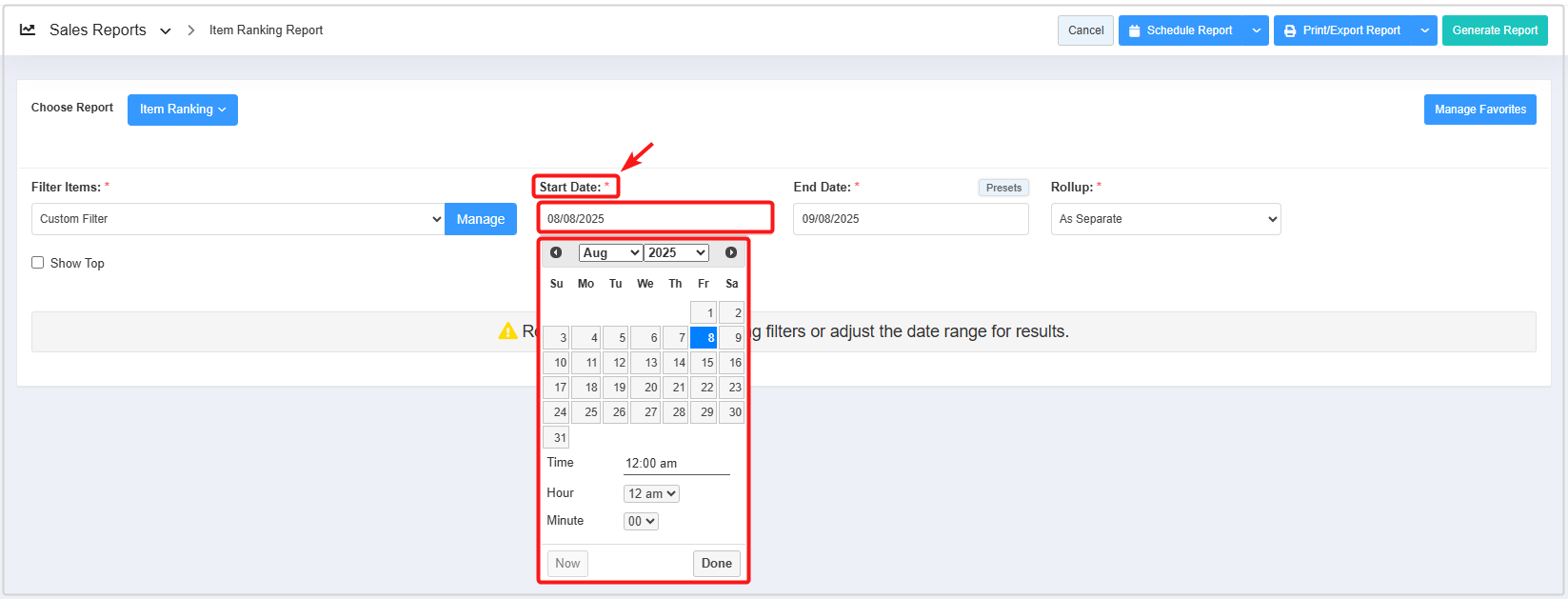1568x599 pixels.
Task: Click the End Date input field
Action: pos(911,219)
